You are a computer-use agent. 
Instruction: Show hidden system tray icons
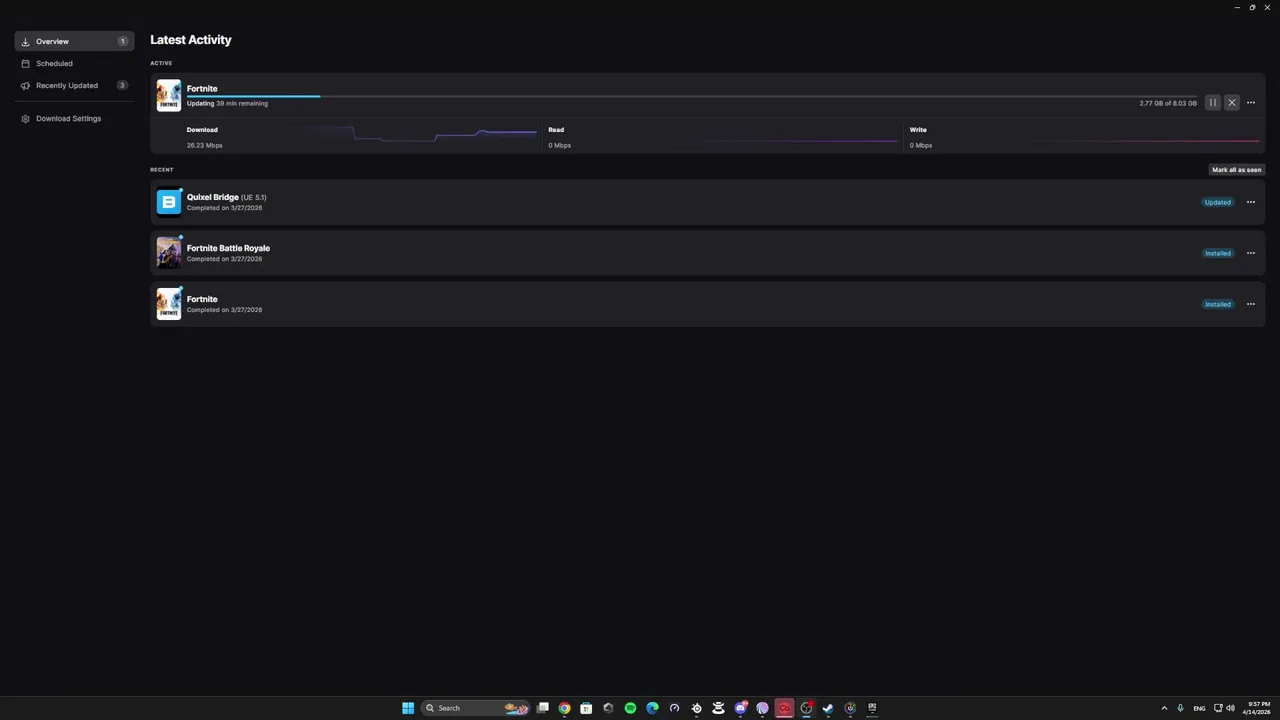tap(1164, 708)
